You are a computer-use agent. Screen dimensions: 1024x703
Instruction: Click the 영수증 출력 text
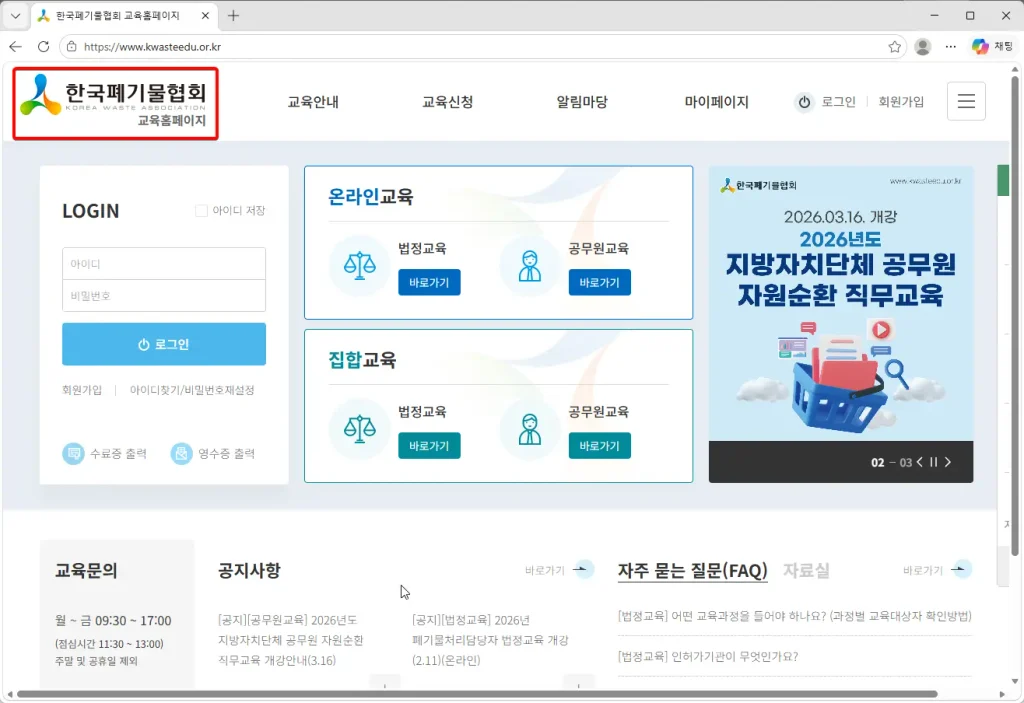[x=227, y=453]
